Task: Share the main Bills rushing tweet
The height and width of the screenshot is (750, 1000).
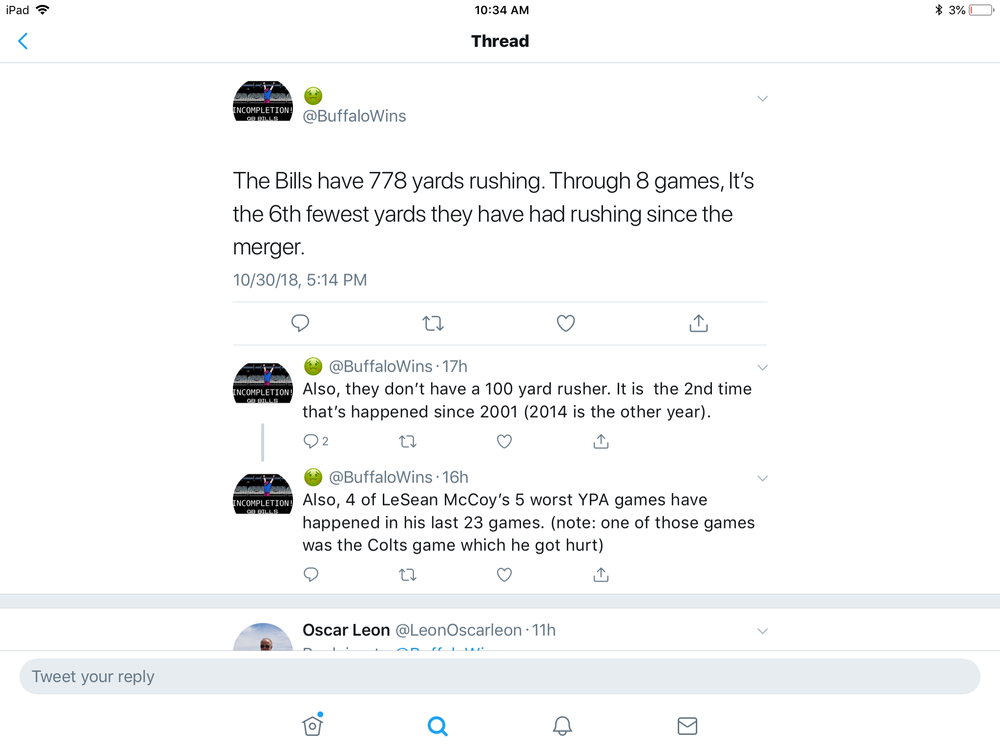Action: pos(698,323)
